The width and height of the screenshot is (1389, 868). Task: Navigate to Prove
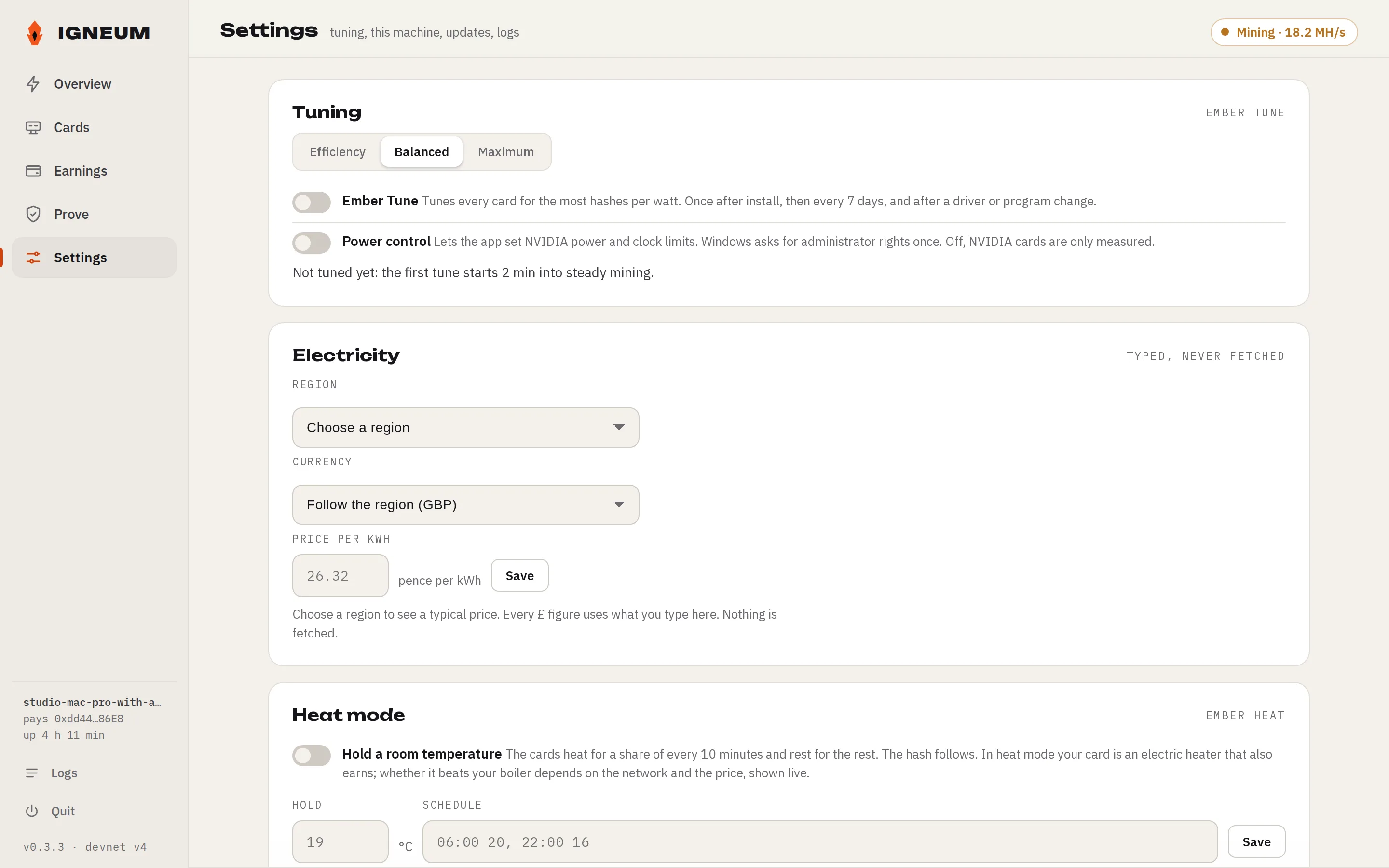click(x=94, y=214)
